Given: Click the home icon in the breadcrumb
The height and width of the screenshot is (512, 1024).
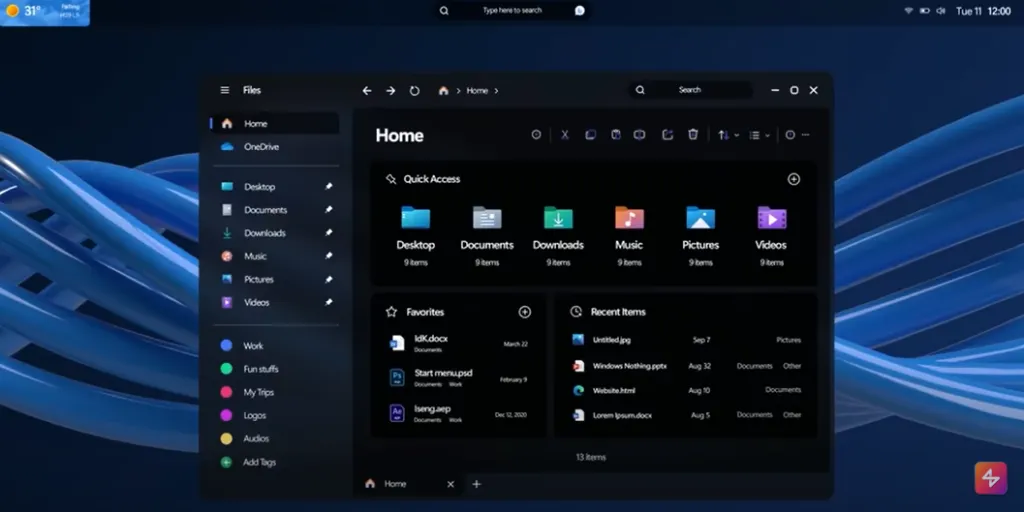Looking at the screenshot, I should (443, 91).
